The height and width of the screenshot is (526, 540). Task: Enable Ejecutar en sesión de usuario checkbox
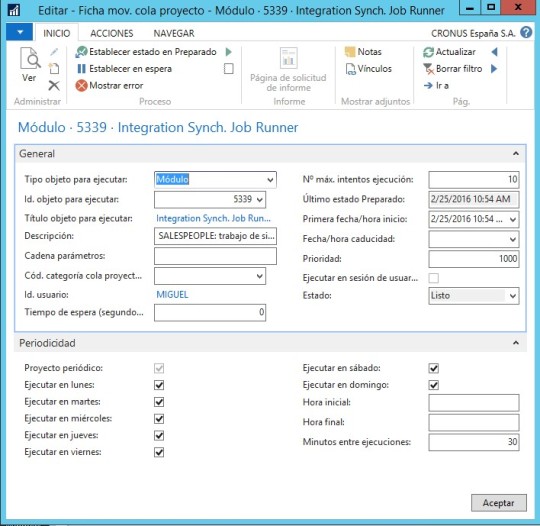click(x=434, y=278)
